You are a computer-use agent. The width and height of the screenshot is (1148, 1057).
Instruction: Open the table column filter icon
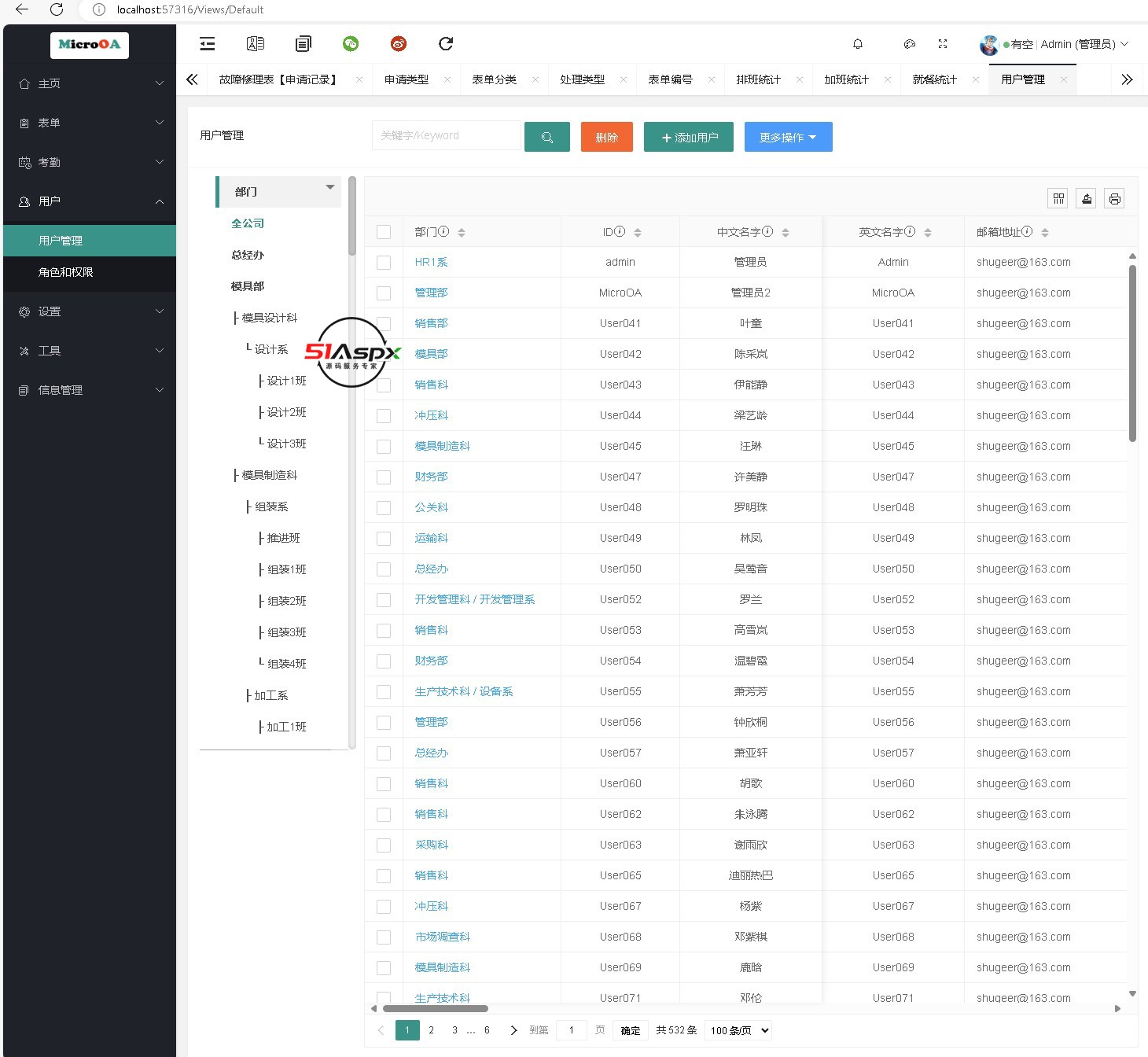pos(1058,198)
